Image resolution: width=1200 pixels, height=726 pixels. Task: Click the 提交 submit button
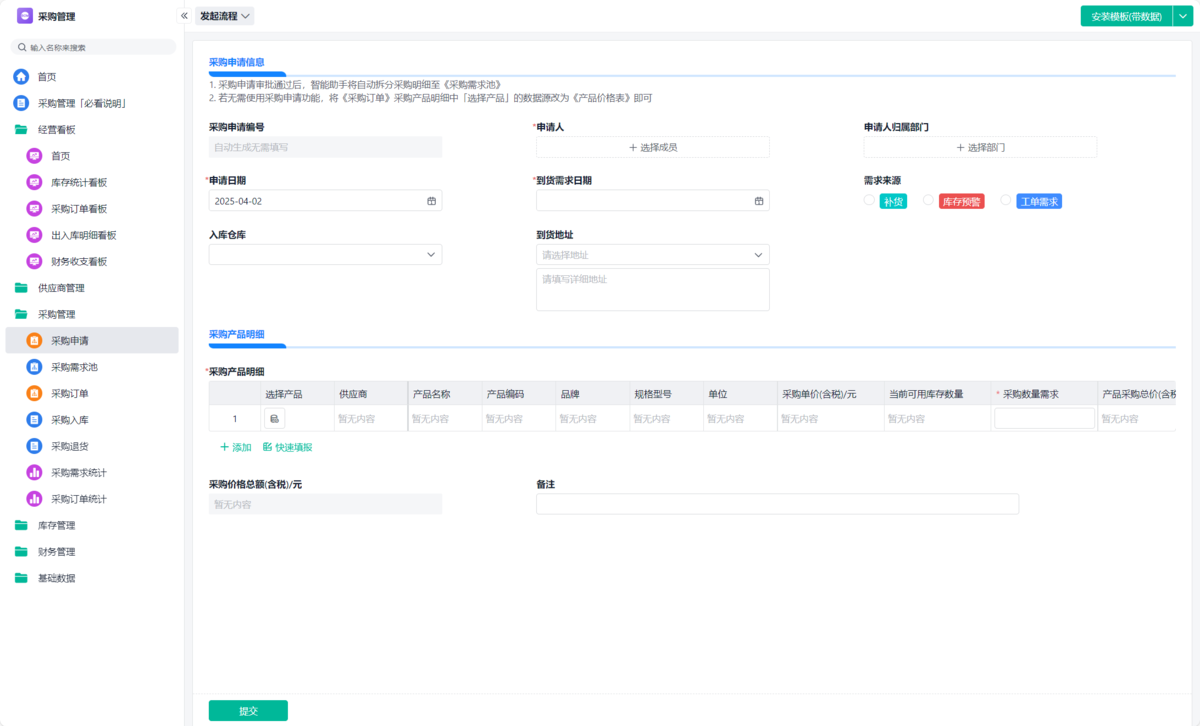pyautogui.click(x=248, y=710)
